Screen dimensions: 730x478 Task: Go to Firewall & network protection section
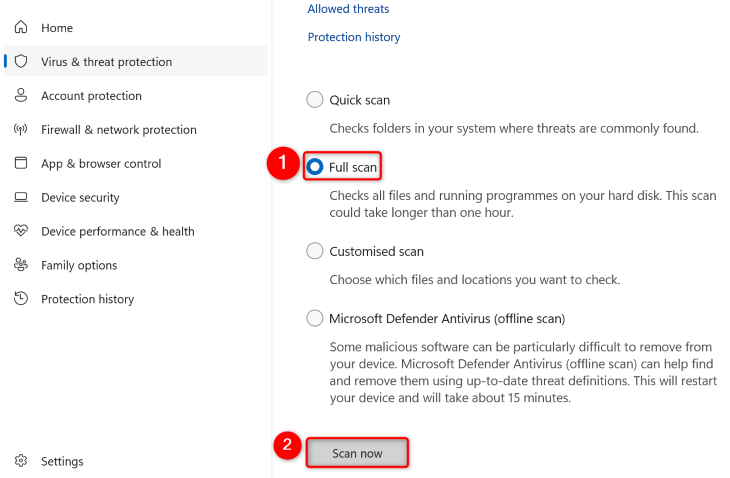click(x=118, y=130)
